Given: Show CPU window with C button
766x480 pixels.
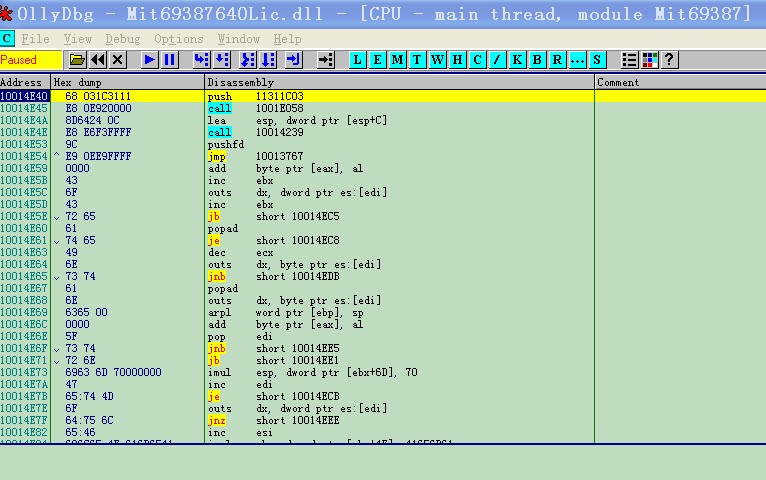Looking at the screenshot, I should [477, 60].
